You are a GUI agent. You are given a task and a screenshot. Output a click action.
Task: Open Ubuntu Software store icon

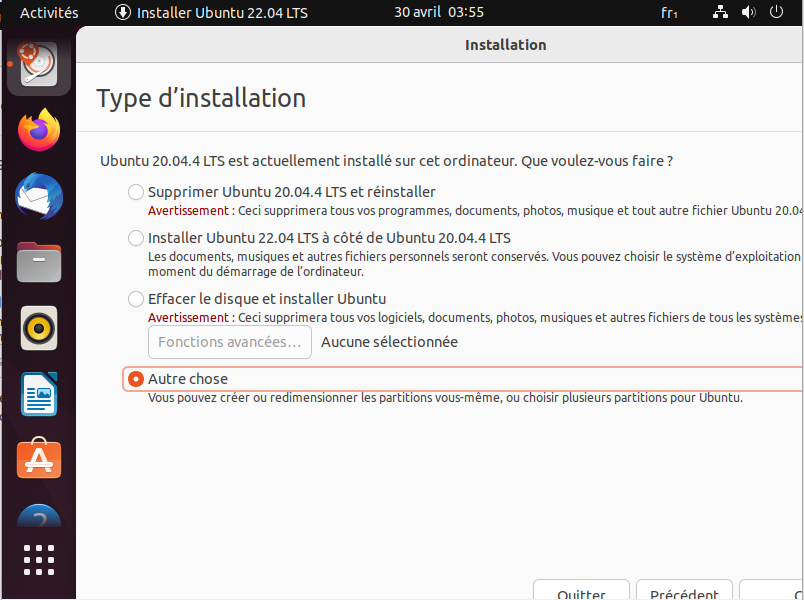39,458
